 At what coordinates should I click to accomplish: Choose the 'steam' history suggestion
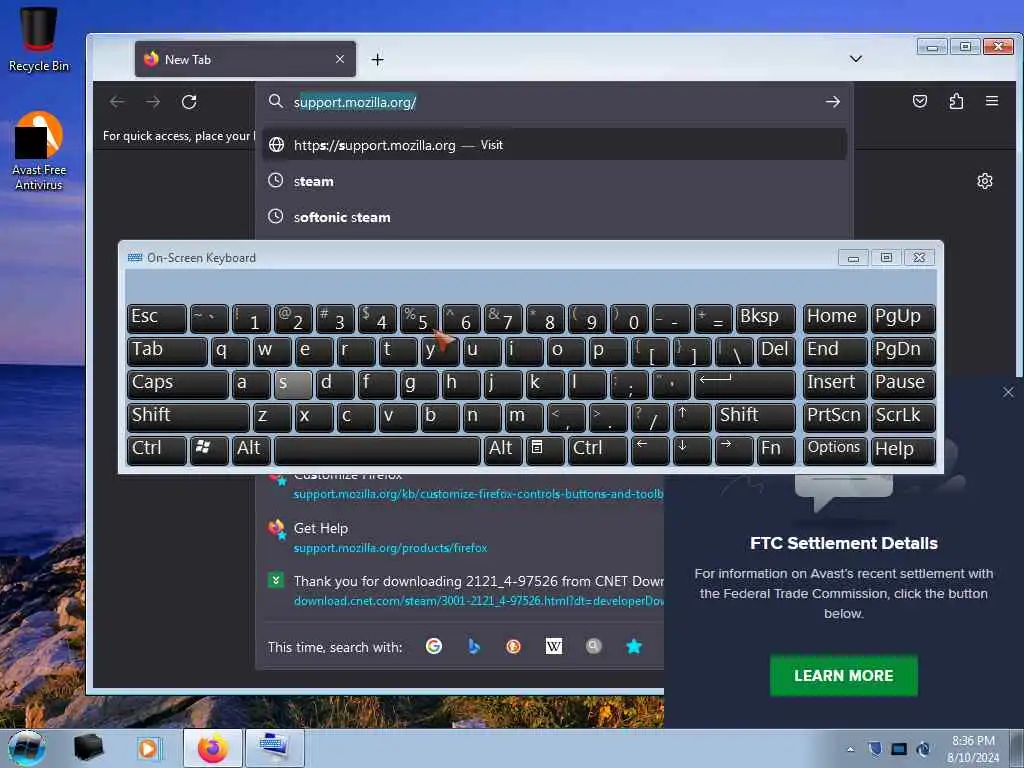pyautogui.click(x=554, y=181)
